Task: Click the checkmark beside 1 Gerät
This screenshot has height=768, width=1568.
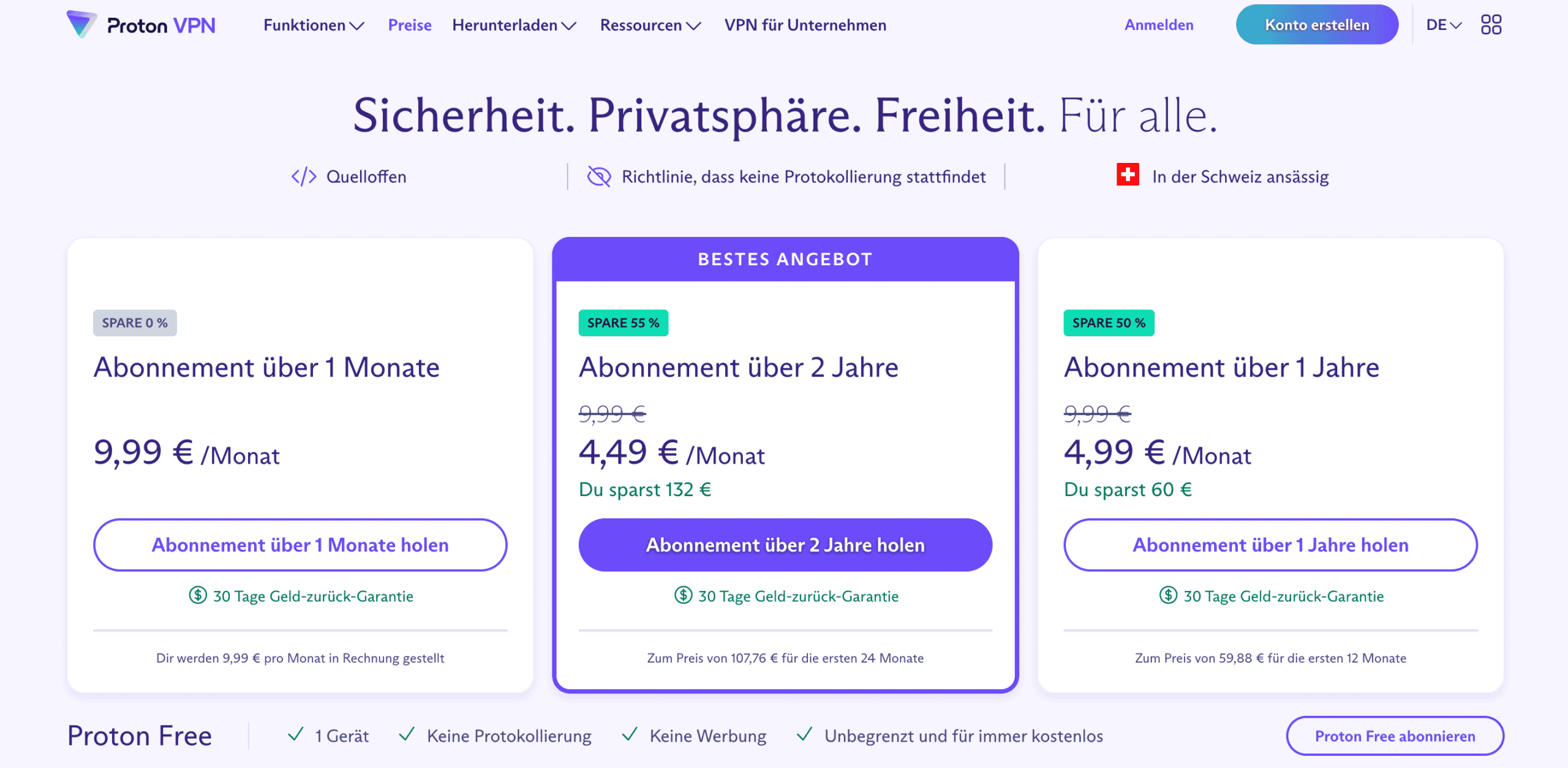Action: (296, 734)
